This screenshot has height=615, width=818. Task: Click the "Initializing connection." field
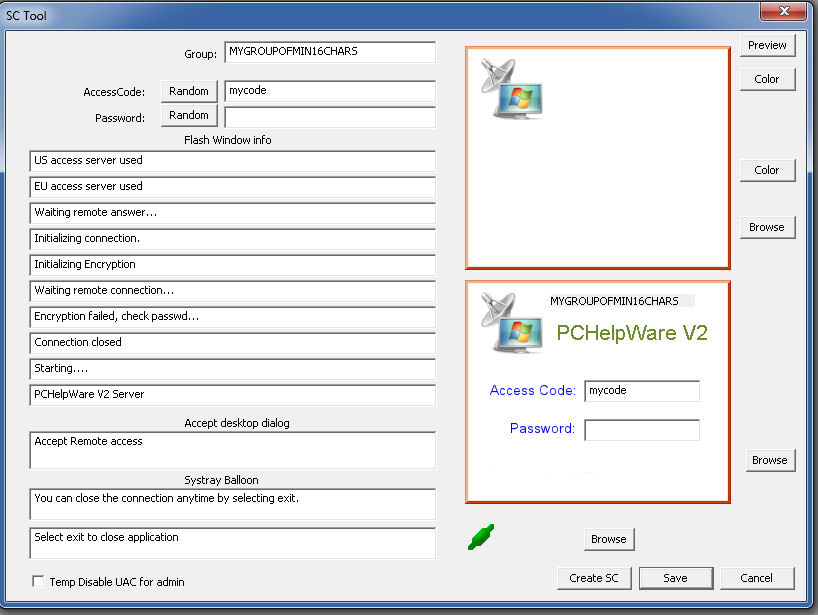(x=232, y=239)
